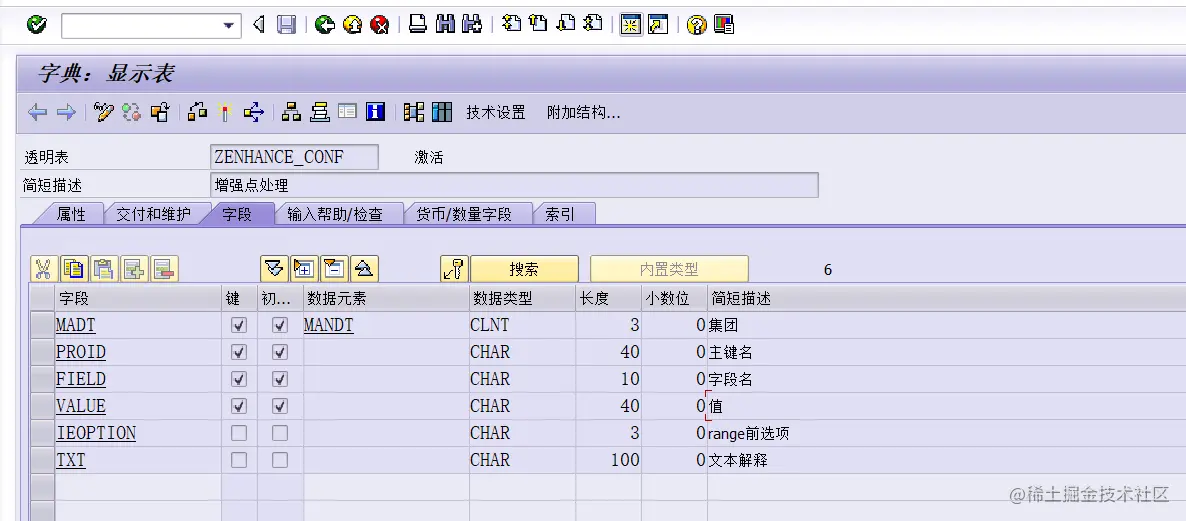Image resolution: width=1186 pixels, height=521 pixels.
Task: Click the 附加结构... button
Action: 583,113
